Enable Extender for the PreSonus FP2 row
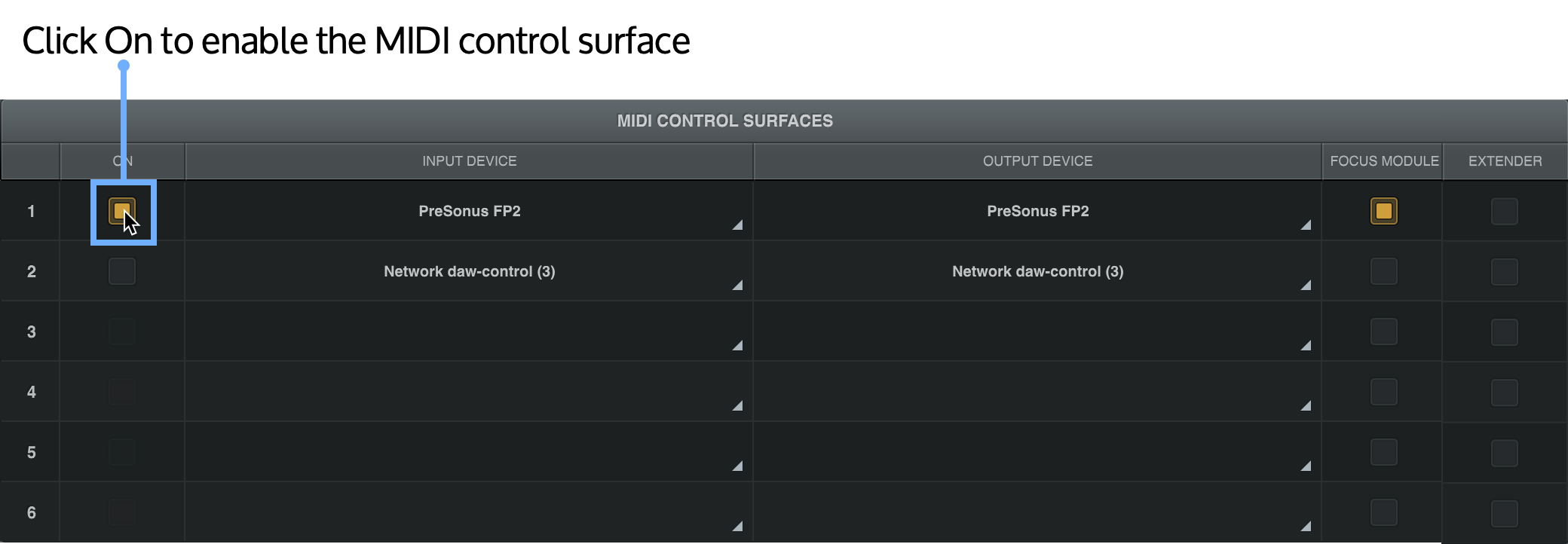Image resolution: width=1568 pixels, height=544 pixels. coord(1505,212)
